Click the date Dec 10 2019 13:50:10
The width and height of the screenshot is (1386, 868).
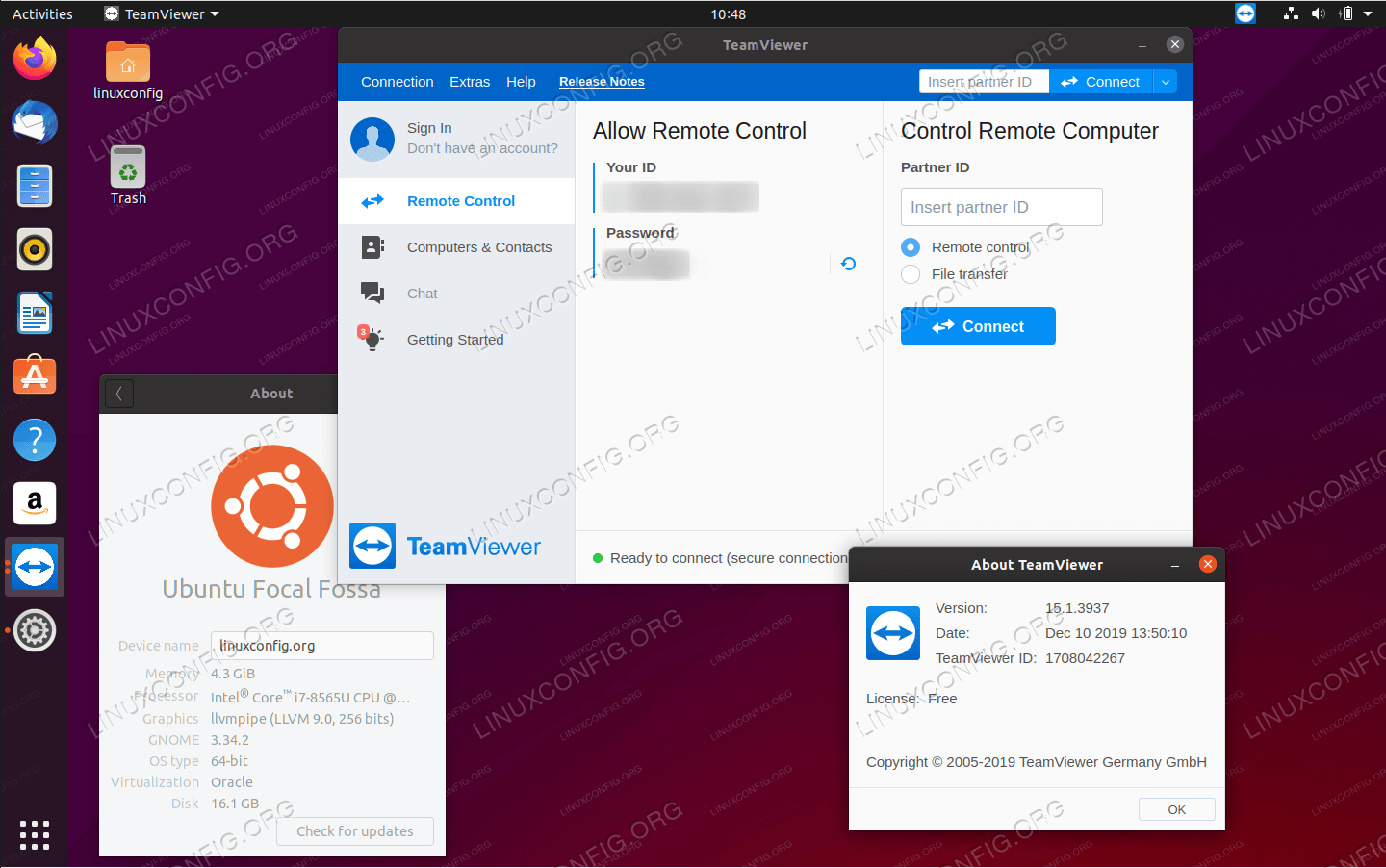[1116, 633]
